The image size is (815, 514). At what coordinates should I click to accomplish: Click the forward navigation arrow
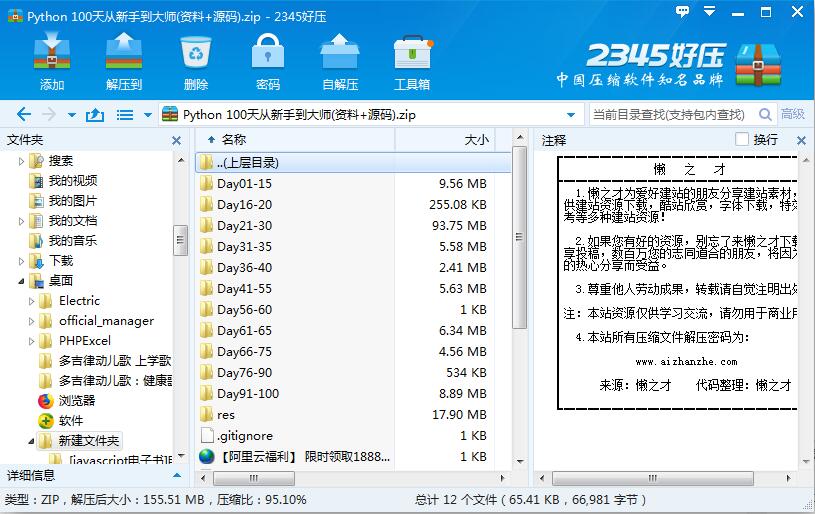48,114
